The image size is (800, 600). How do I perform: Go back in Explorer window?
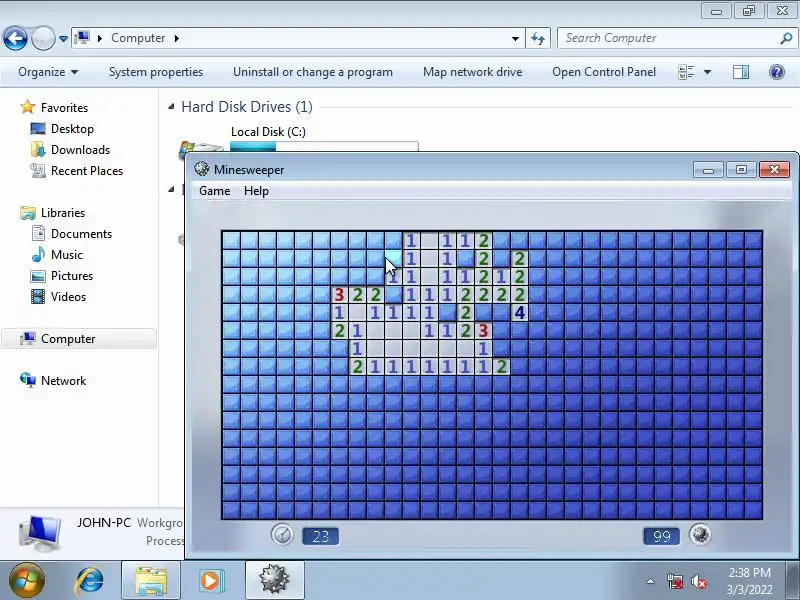[15, 38]
